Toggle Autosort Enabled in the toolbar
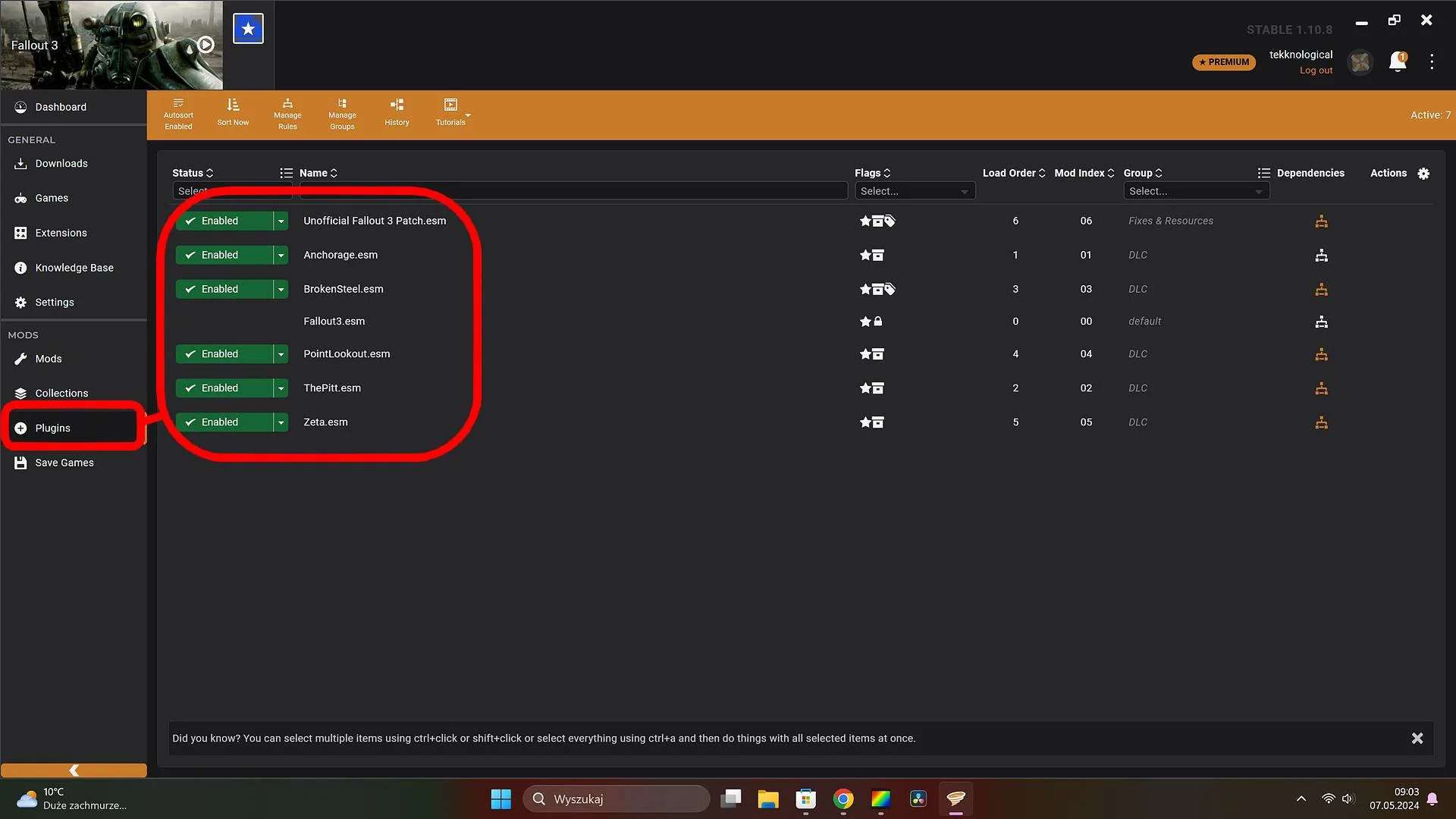This screenshot has width=1456, height=819. [x=178, y=115]
